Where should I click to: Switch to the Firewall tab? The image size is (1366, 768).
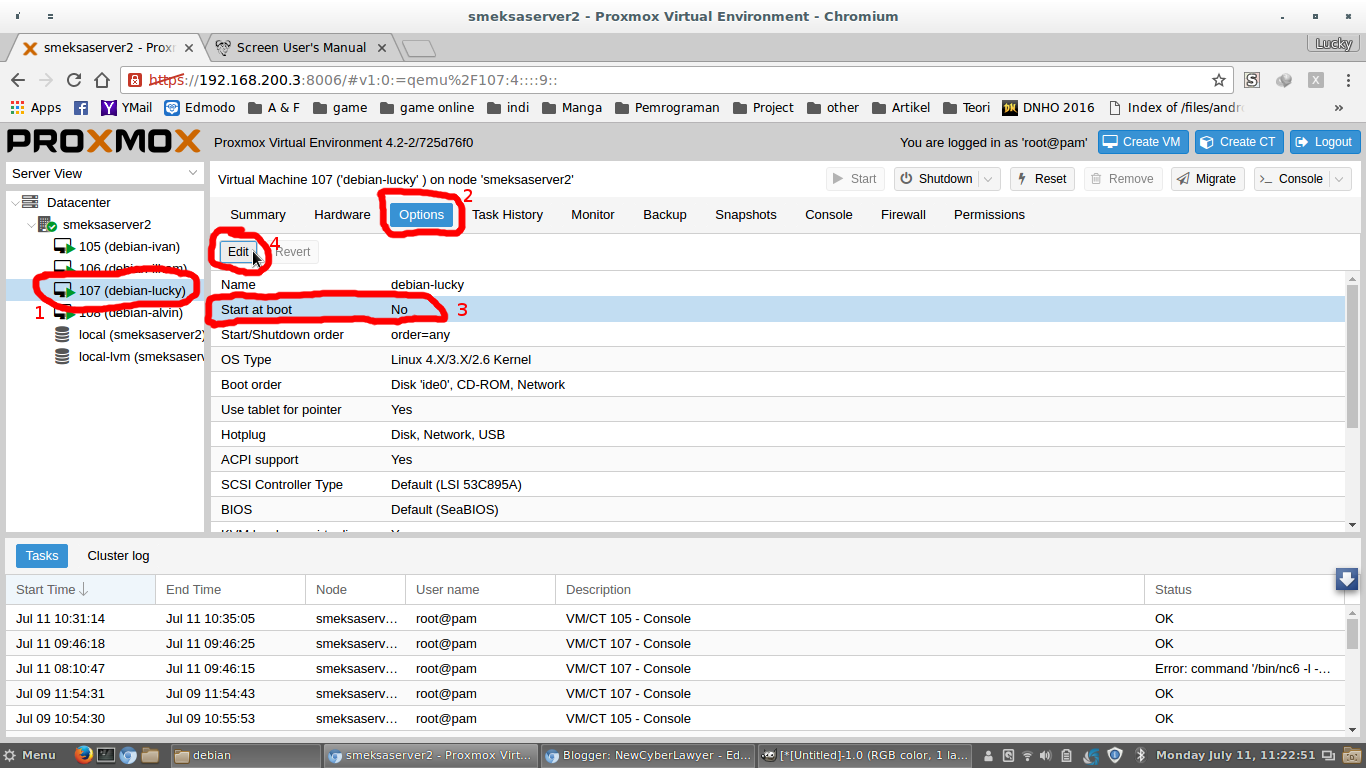[903, 215]
